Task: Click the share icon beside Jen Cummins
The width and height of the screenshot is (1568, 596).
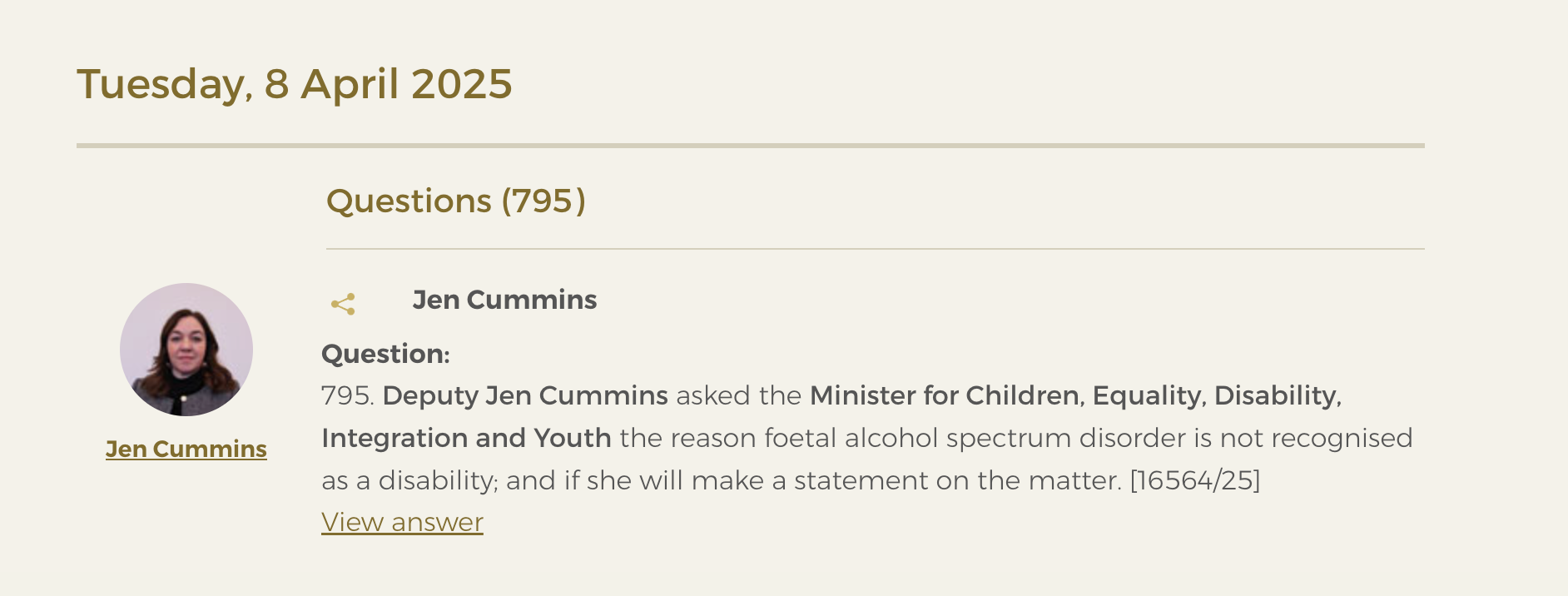Action: [x=343, y=304]
